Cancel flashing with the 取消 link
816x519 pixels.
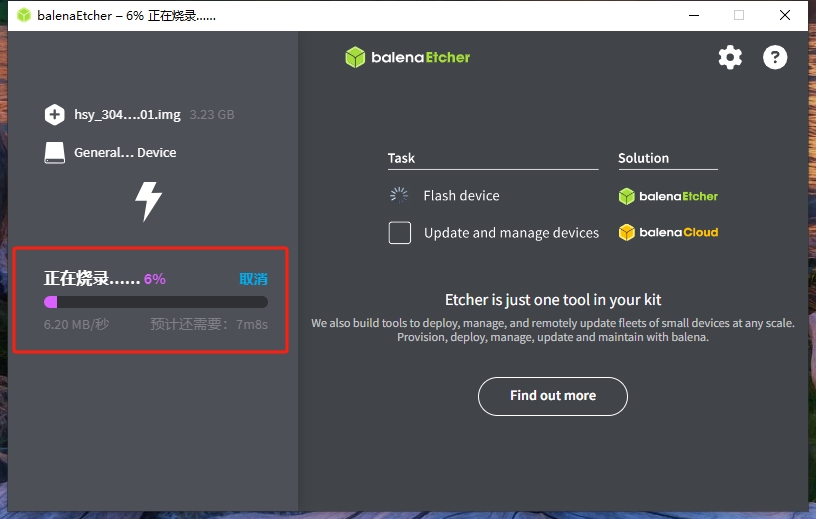(x=253, y=279)
